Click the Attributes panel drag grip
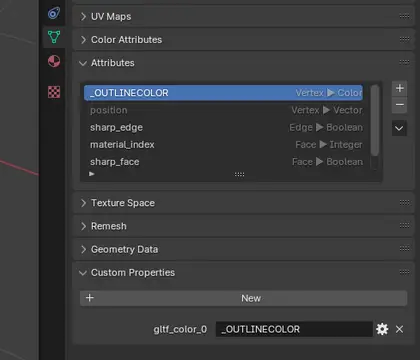 coord(404,62)
